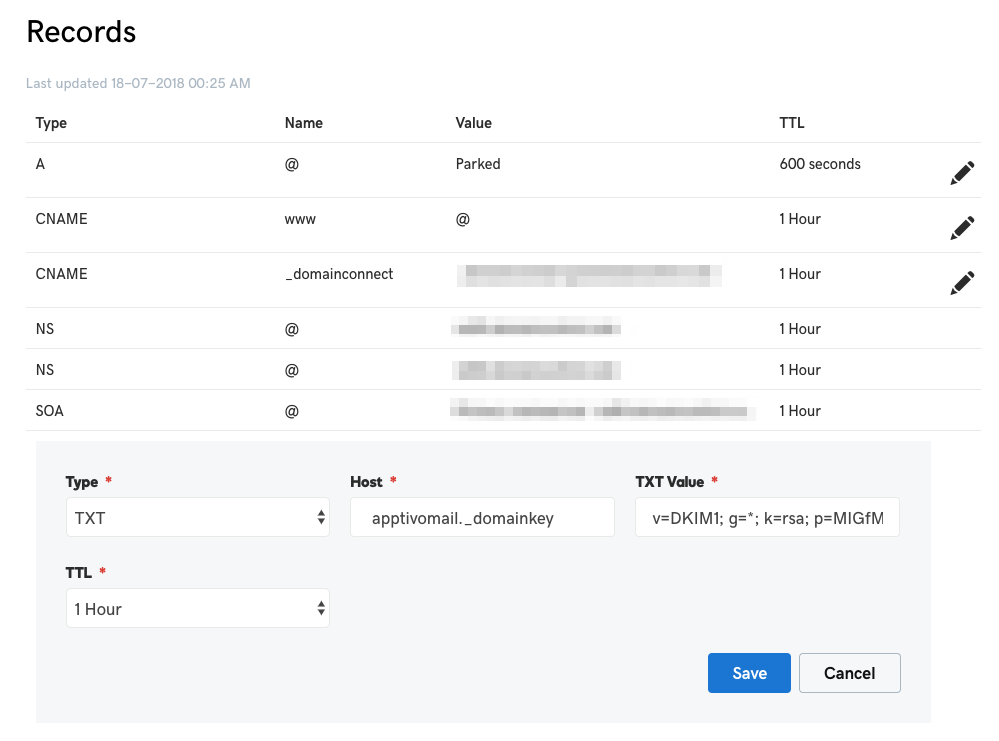Click the Type selector stepper arrows

click(318, 517)
